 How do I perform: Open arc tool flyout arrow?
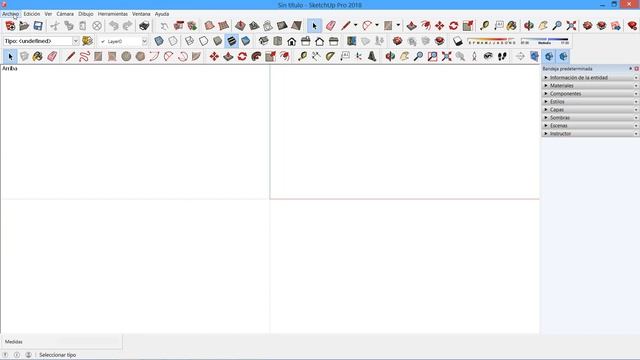click(x=376, y=25)
